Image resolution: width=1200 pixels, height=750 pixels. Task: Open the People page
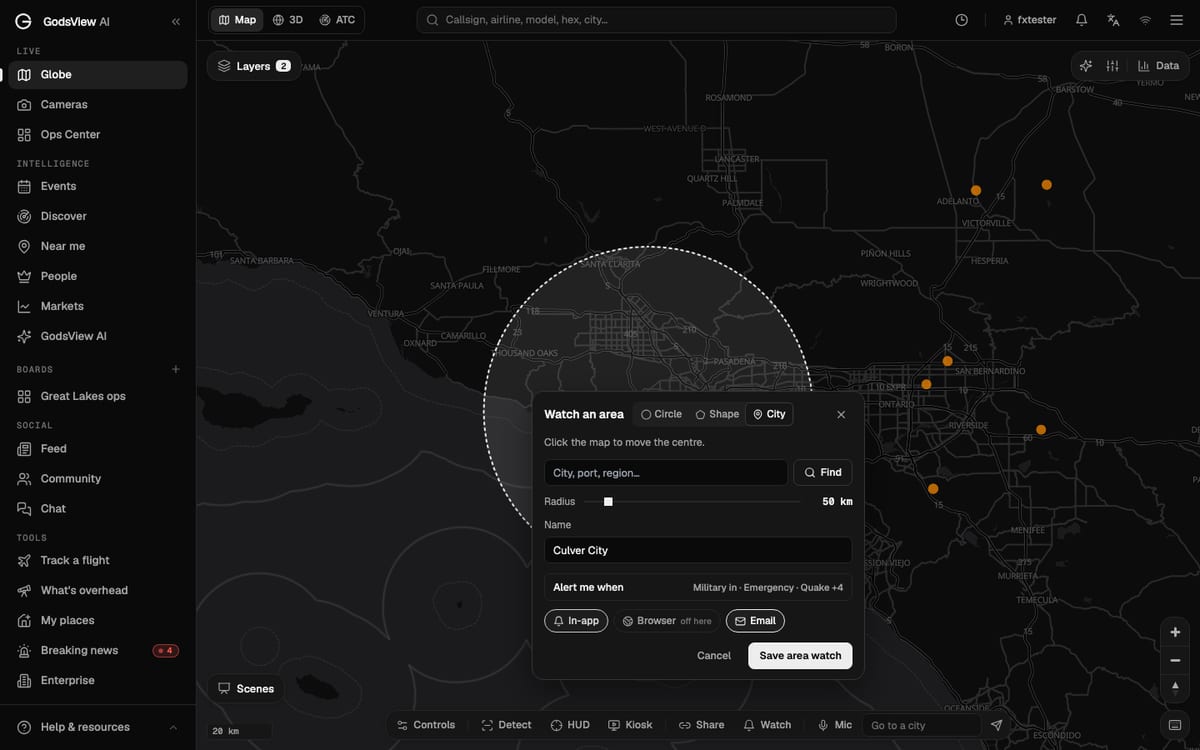pos(98,276)
